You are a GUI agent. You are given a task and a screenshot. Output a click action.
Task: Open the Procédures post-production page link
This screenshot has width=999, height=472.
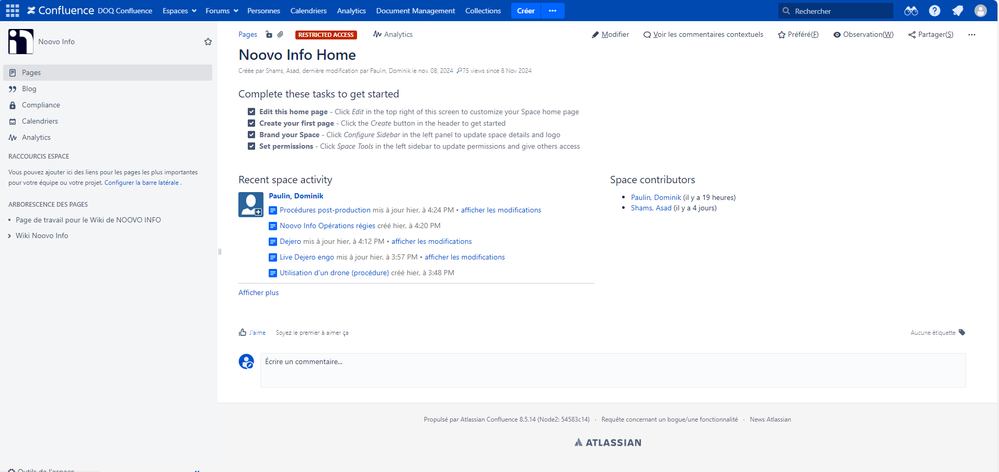[325, 210]
